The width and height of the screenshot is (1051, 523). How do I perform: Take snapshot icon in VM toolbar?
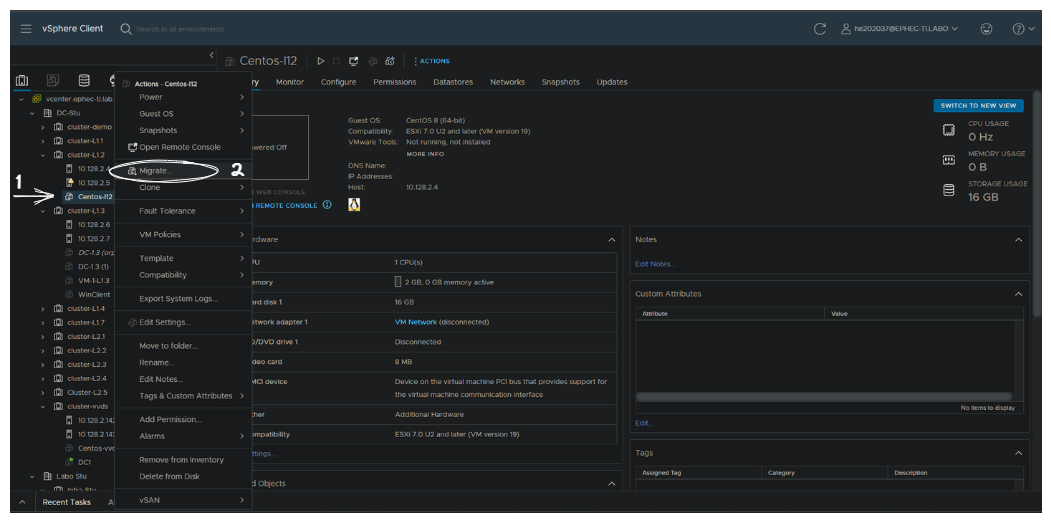point(390,61)
